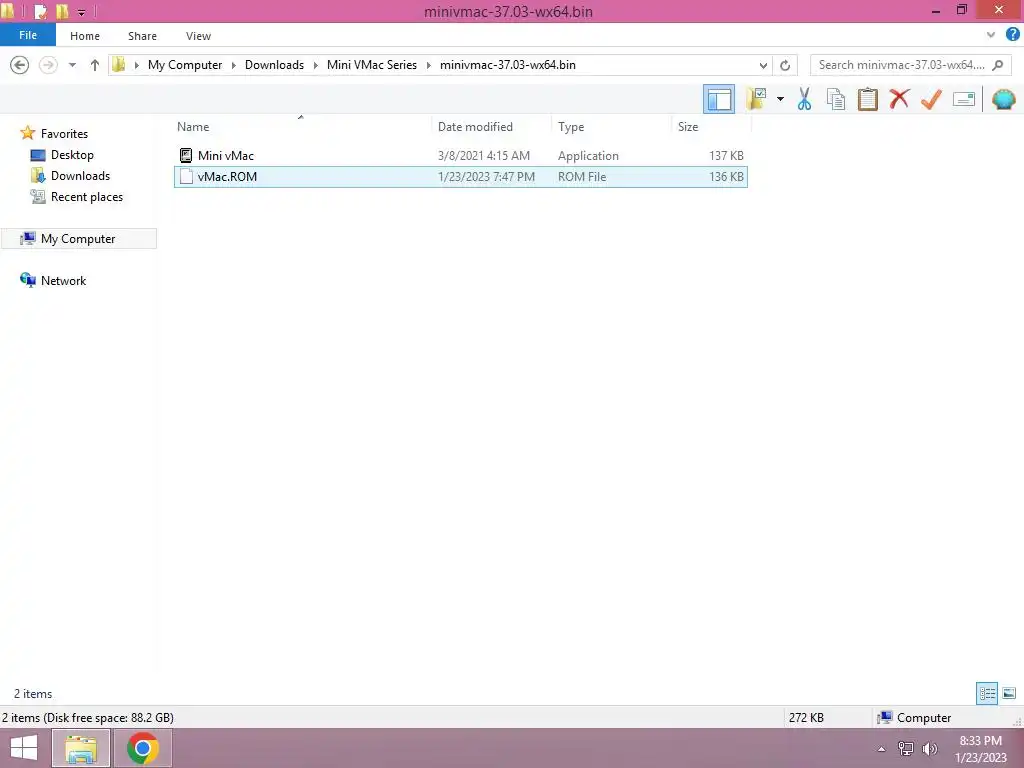Image resolution: width=1024 pixels, height=768 pixels.
Task: Expand arrow before My Computer breadcrumb
Action: click(136, 65)
